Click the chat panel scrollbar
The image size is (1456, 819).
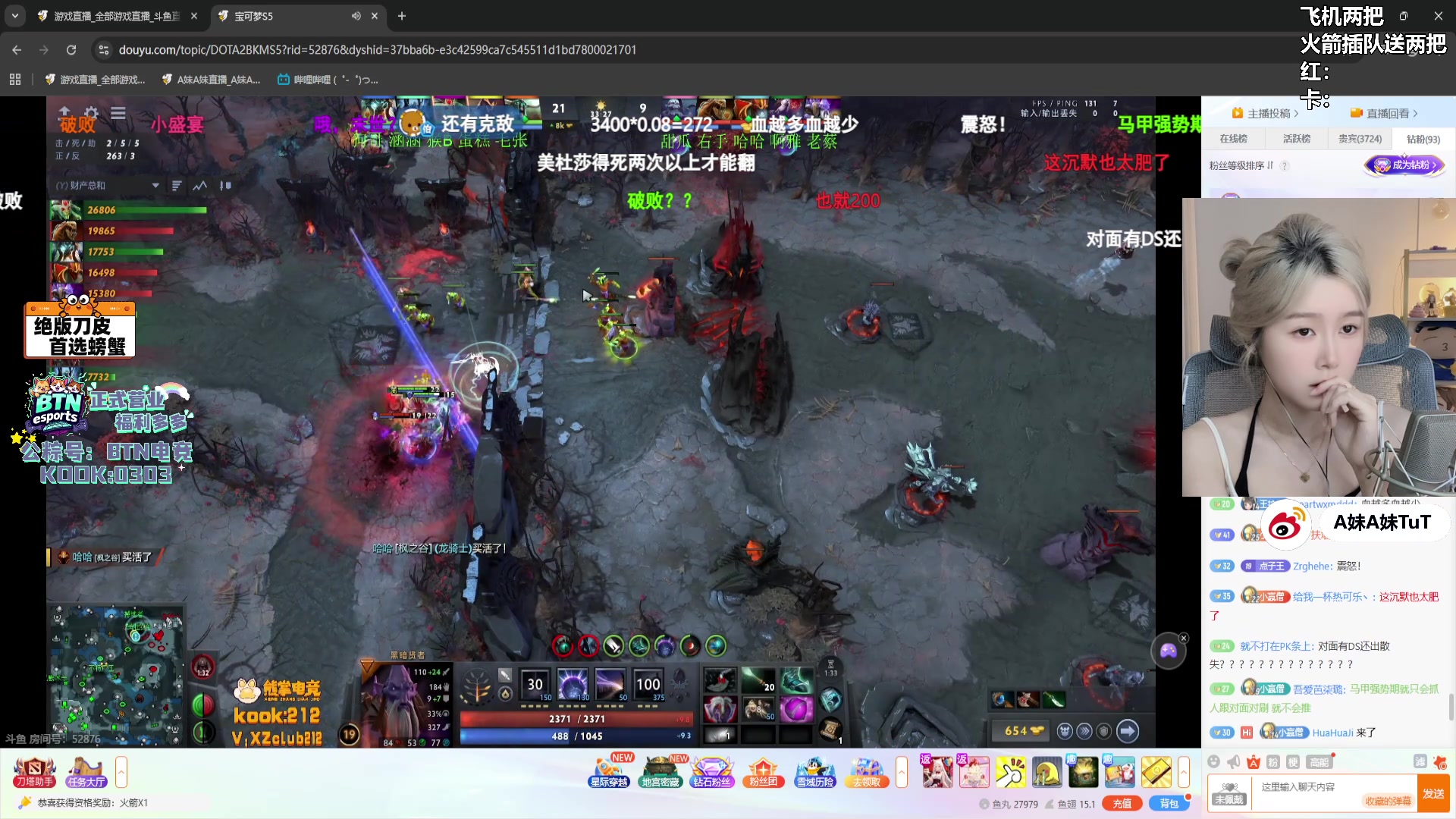[x=1451, y=707]
